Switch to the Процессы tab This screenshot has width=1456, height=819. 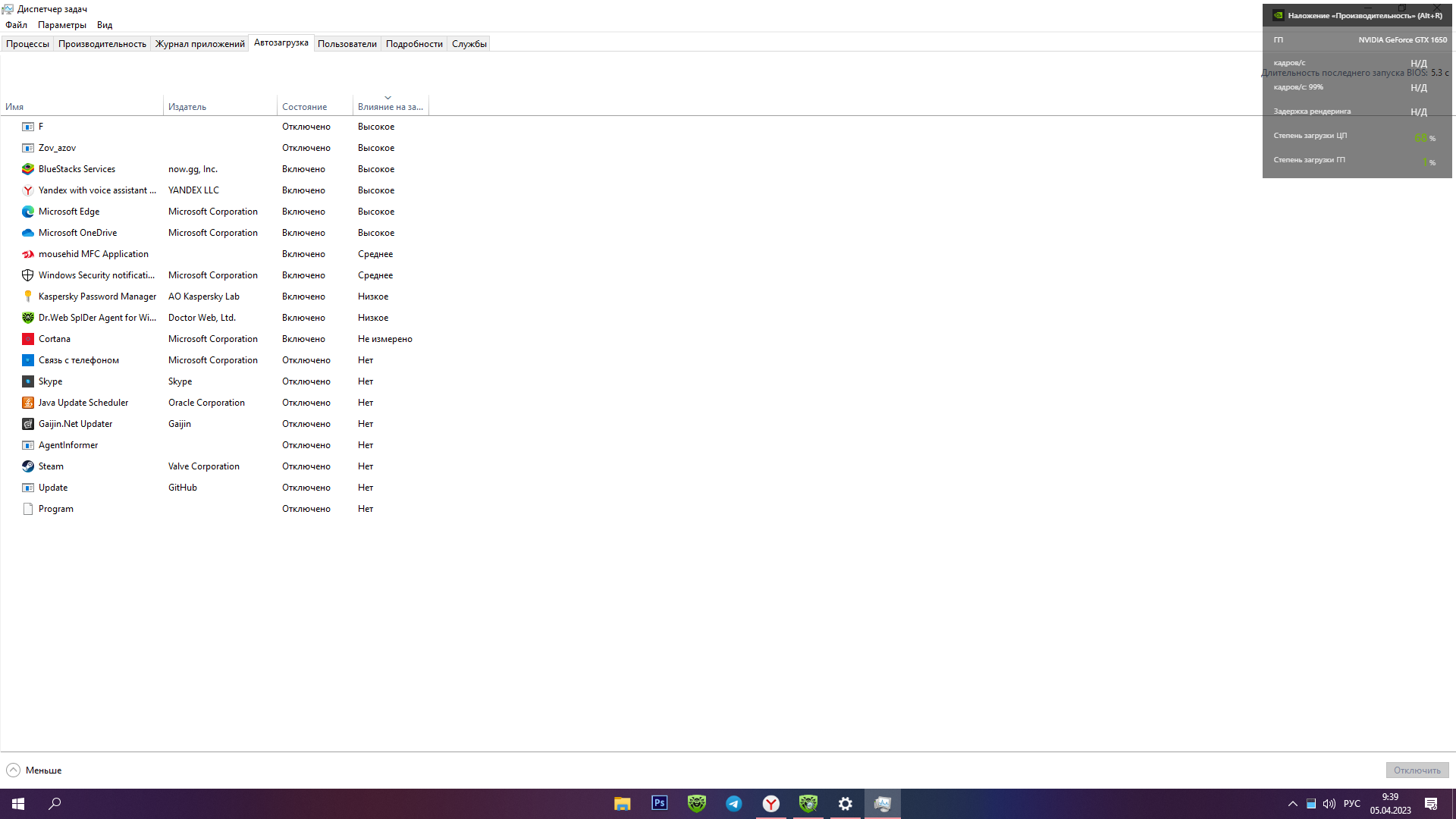point(27,44)
